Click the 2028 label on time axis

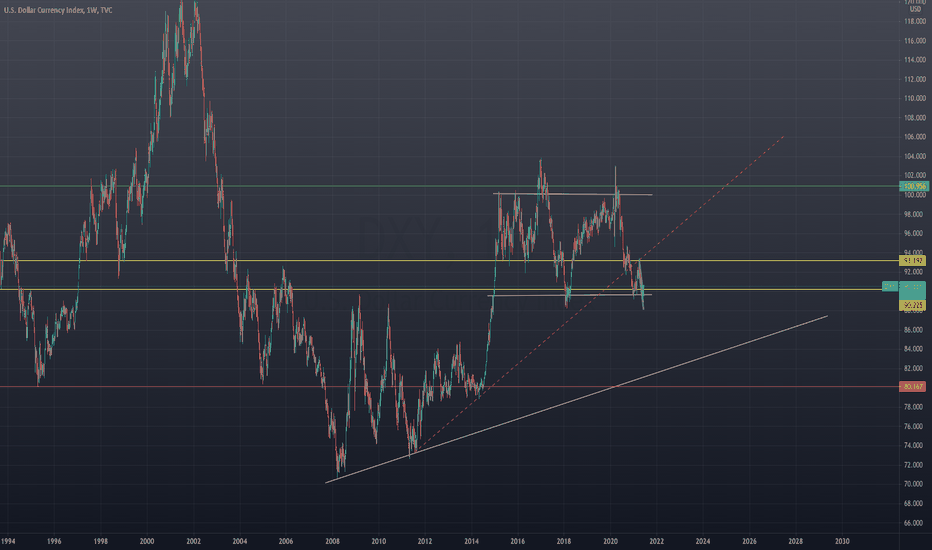pyautogui.click(x=796, y=541)
